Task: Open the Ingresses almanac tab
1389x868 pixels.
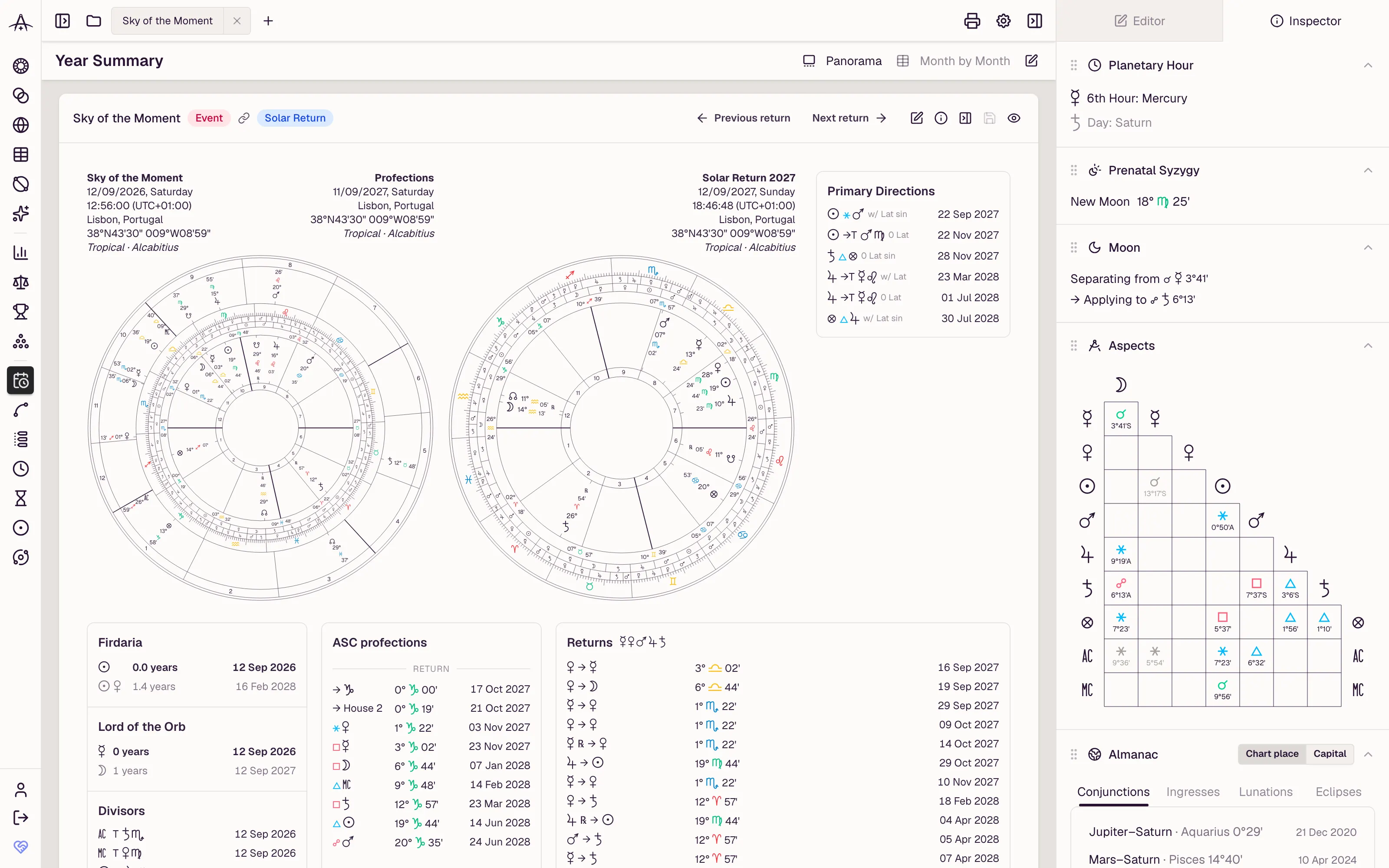Action: click(x=1193, y=792)
